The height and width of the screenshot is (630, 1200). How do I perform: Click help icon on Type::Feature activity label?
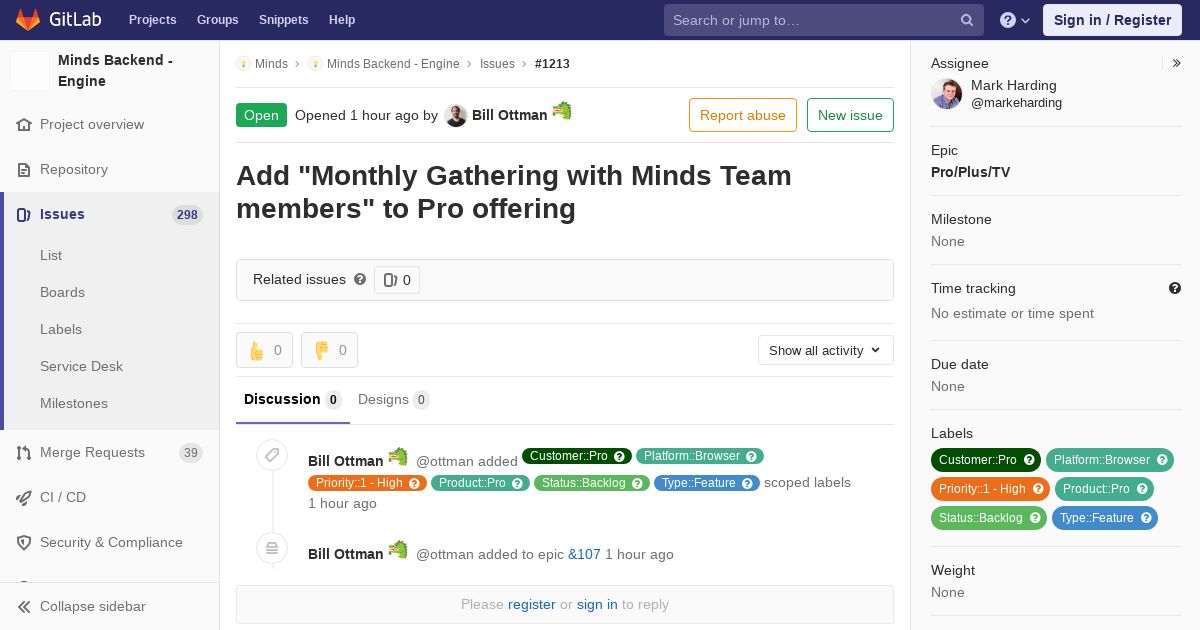(x=748, y=483)
